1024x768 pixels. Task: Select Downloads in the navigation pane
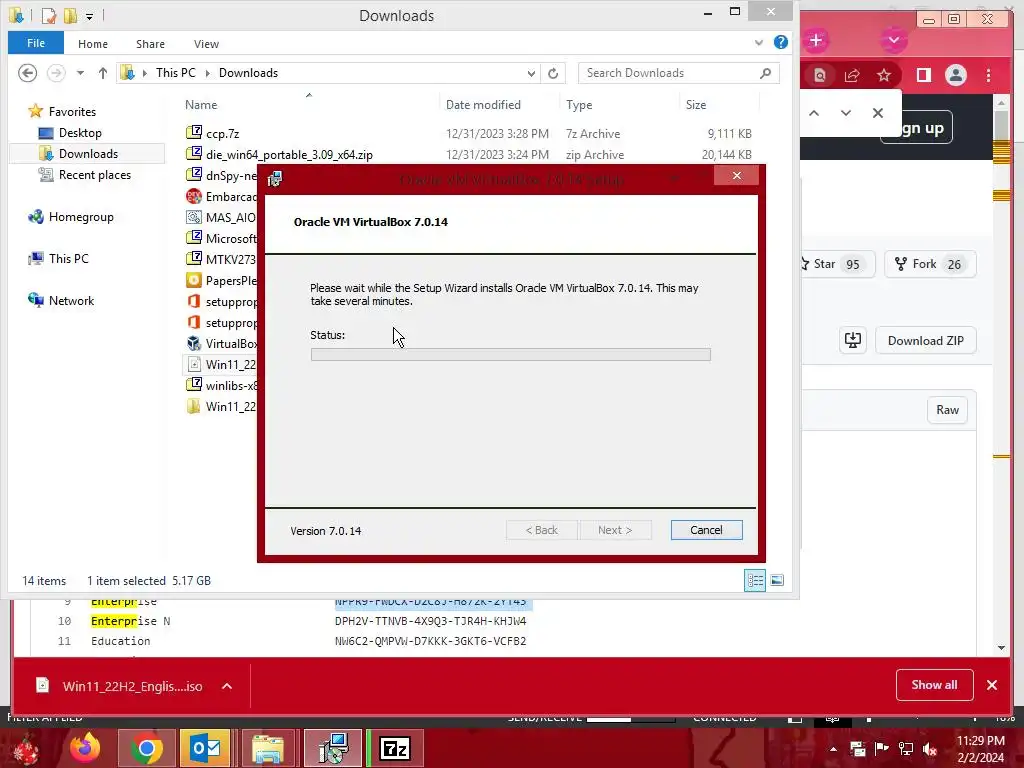pyautogui.click(x=88, y=153)
